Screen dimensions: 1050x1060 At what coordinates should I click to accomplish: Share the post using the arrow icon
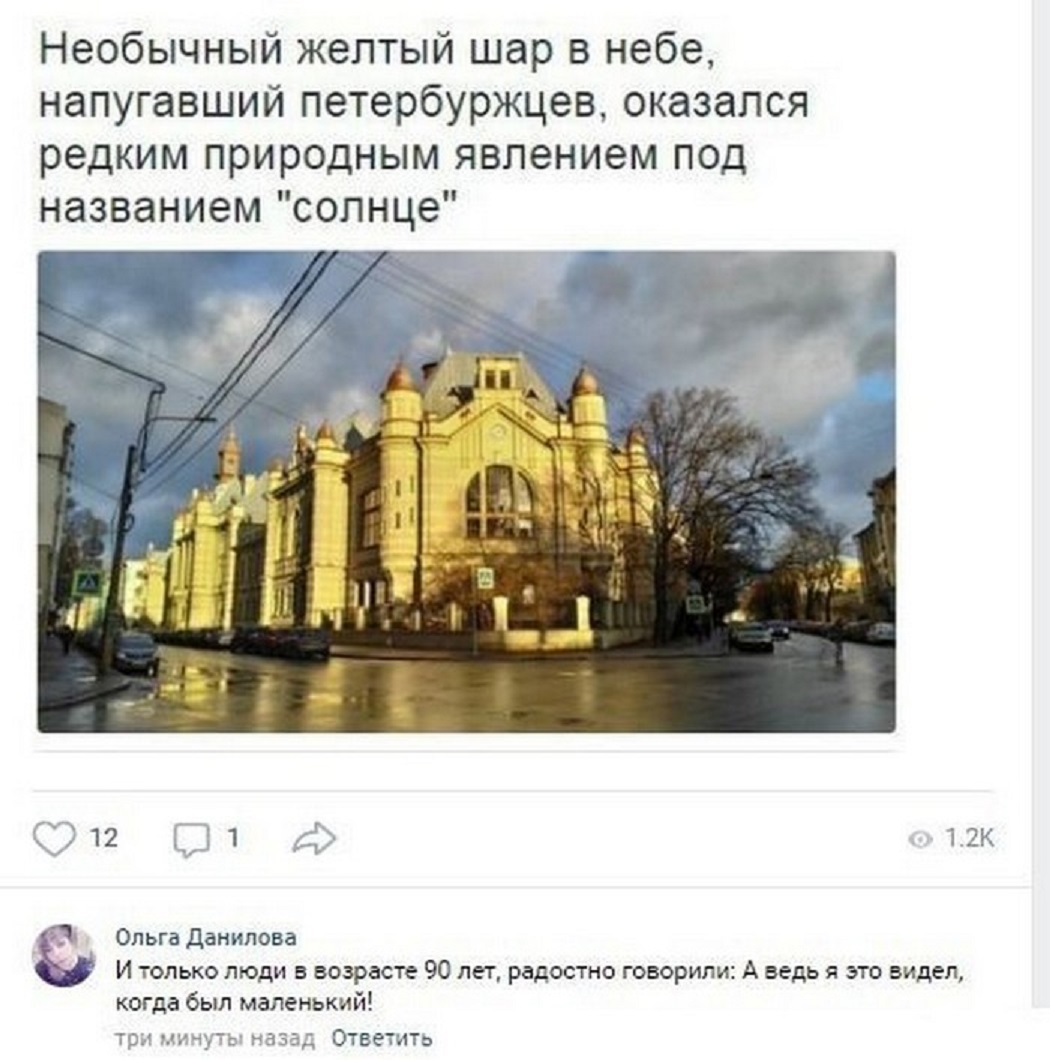pyautogui.click(x=314, y=838)
